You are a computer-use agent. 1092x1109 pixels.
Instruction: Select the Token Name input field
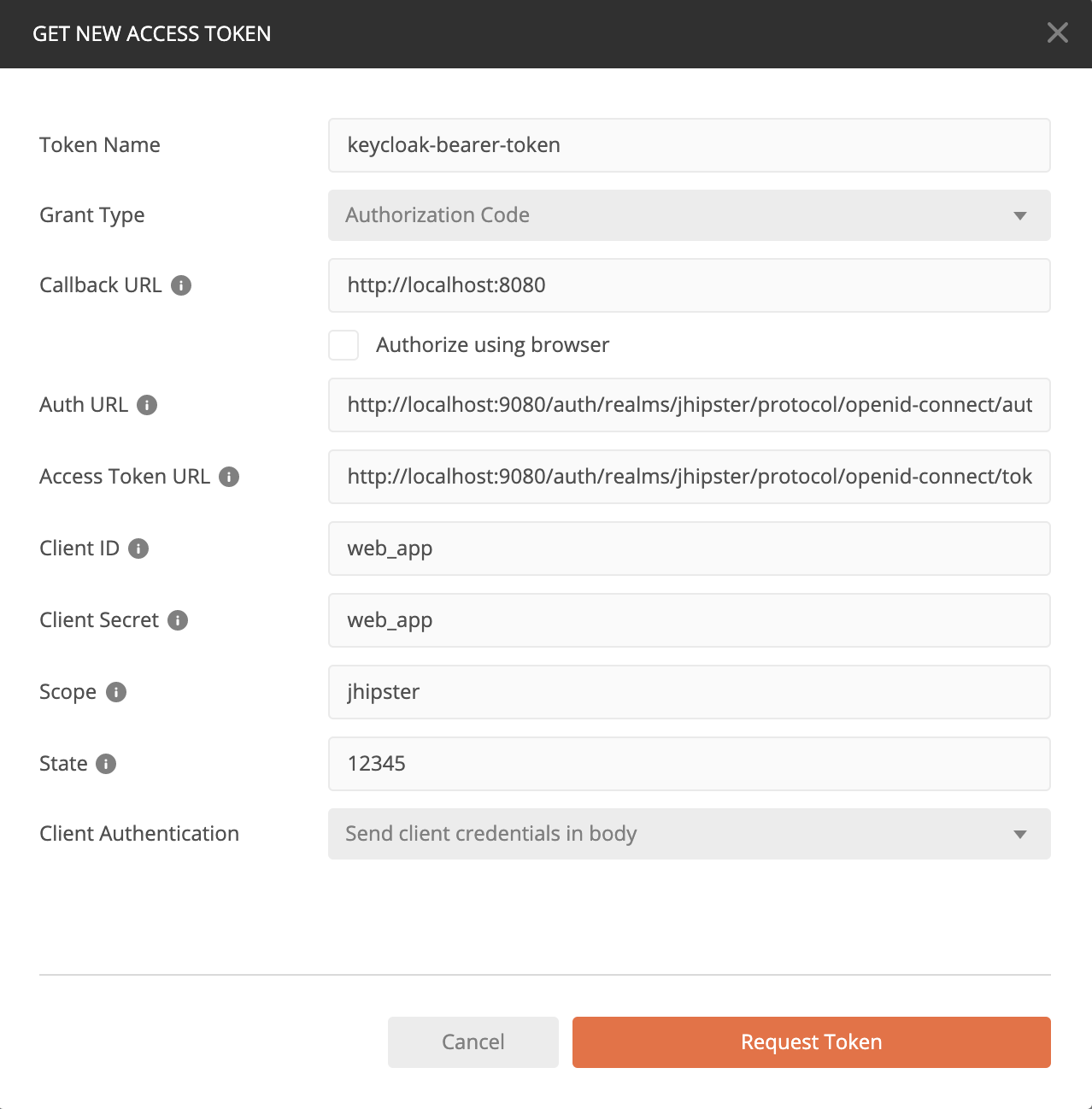tap(689, 145)
